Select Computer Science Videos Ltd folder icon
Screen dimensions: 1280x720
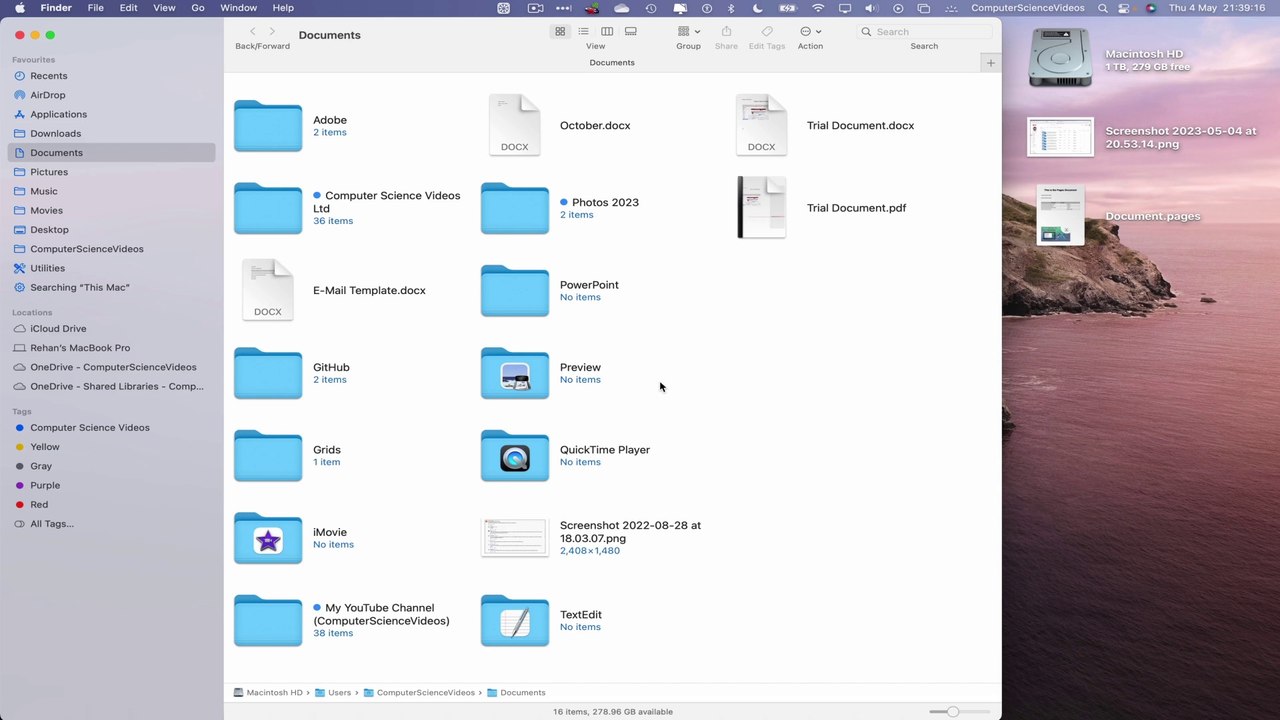[x=268, y=208]
